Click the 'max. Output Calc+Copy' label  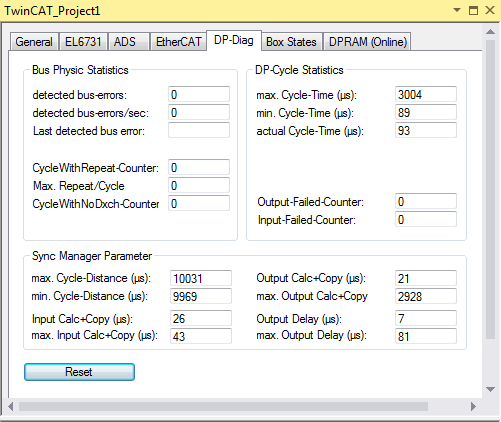click(x=312, y=296)
